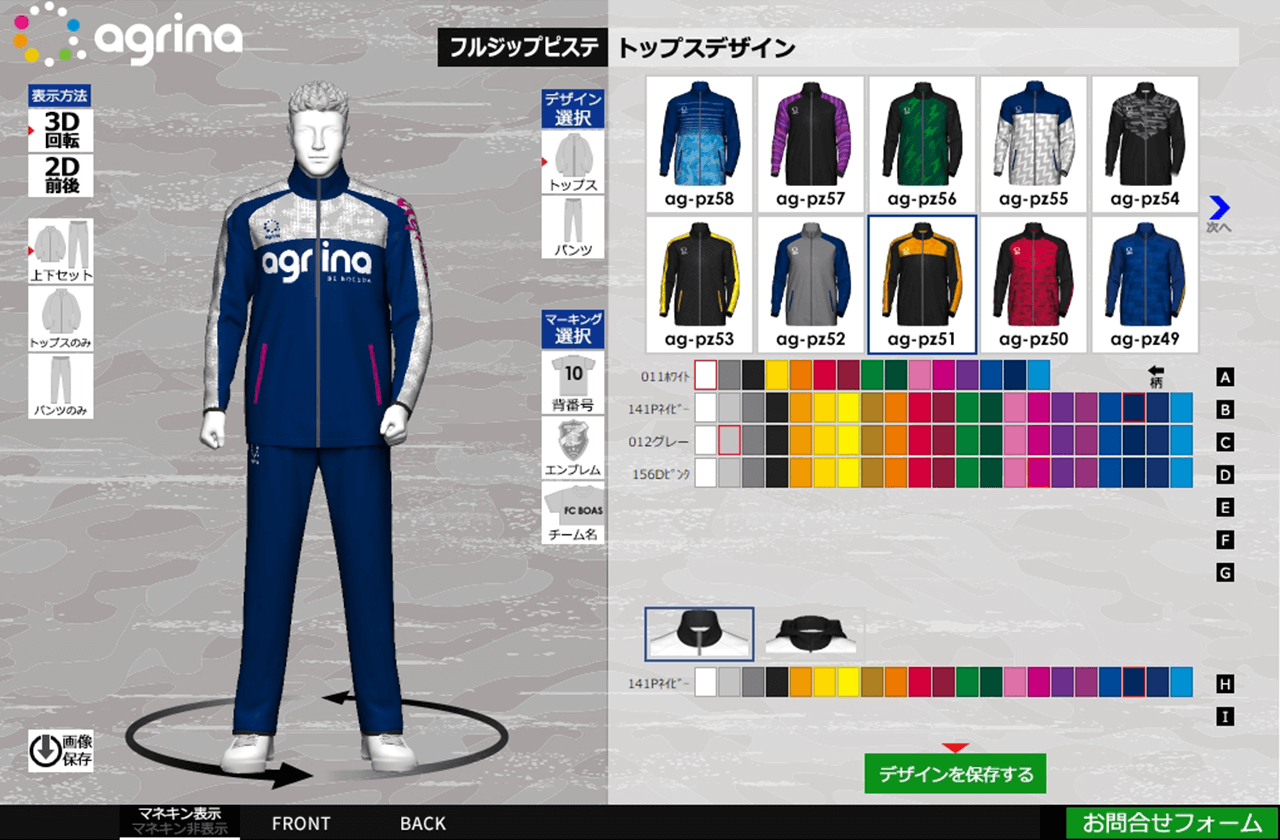
Task: Select white swatch in row B
Action: coord(706,407)
